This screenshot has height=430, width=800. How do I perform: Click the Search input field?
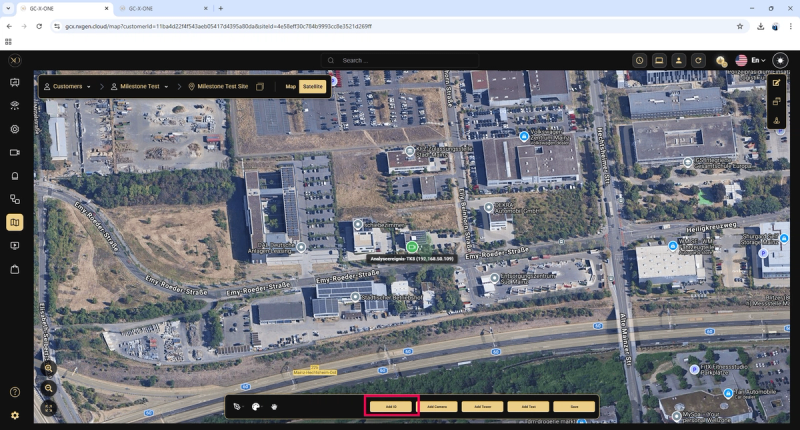click(400, 60)
